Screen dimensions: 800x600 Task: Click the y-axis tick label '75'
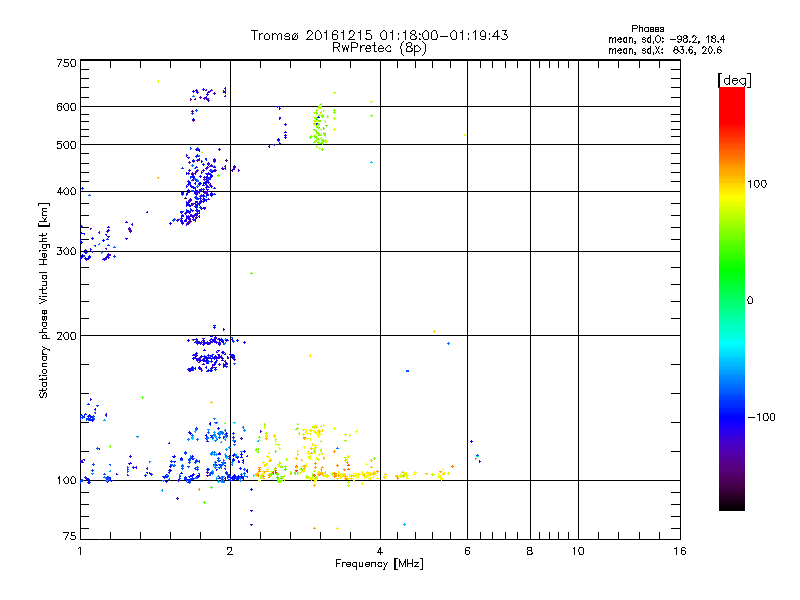[70, 536]
